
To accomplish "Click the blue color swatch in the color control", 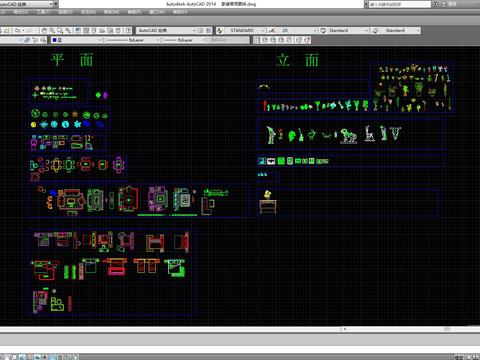I will click(55, 40).
